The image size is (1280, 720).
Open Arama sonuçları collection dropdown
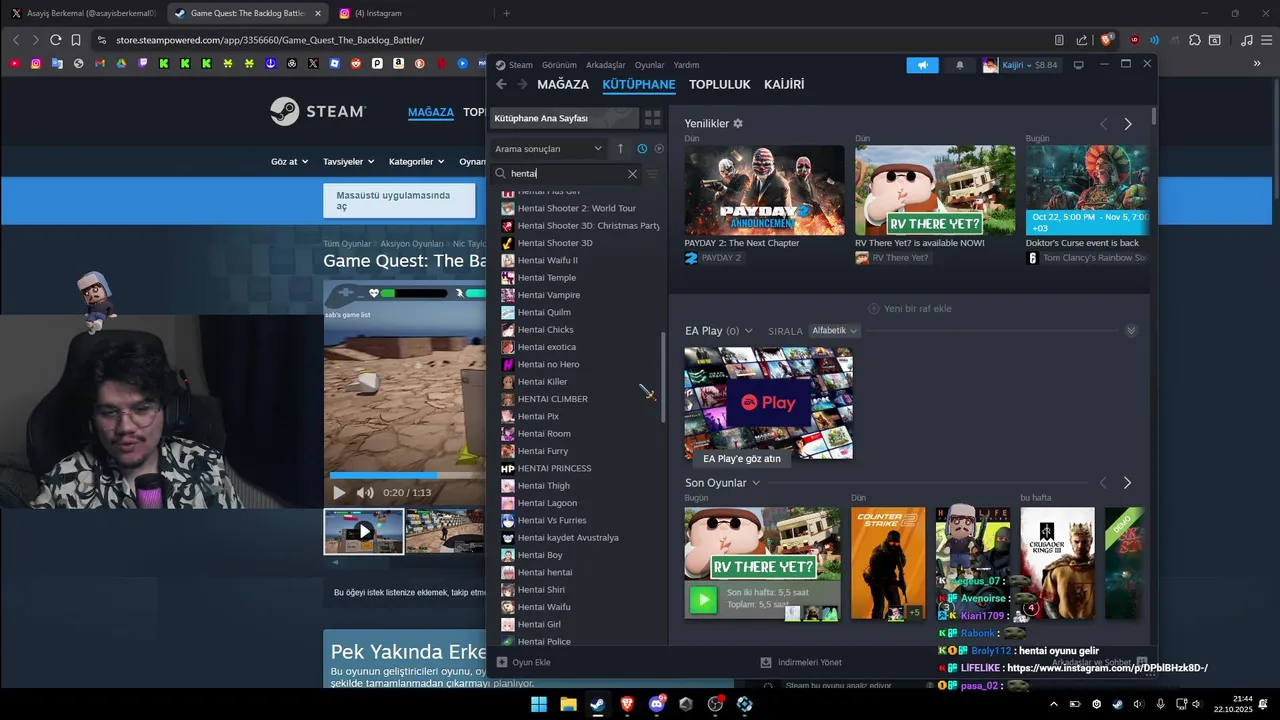point(549,148)
